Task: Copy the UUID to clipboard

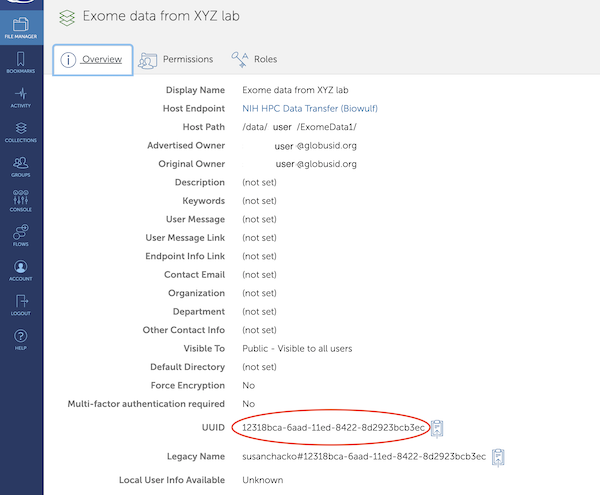Action: click(x=437, y=428)
